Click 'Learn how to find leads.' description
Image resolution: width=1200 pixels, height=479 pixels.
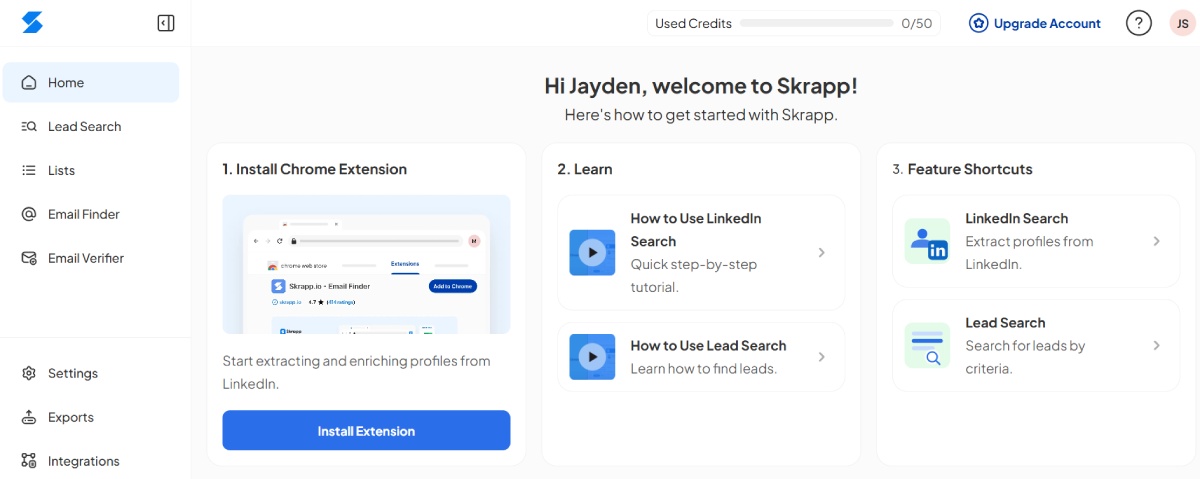point(703,369)
